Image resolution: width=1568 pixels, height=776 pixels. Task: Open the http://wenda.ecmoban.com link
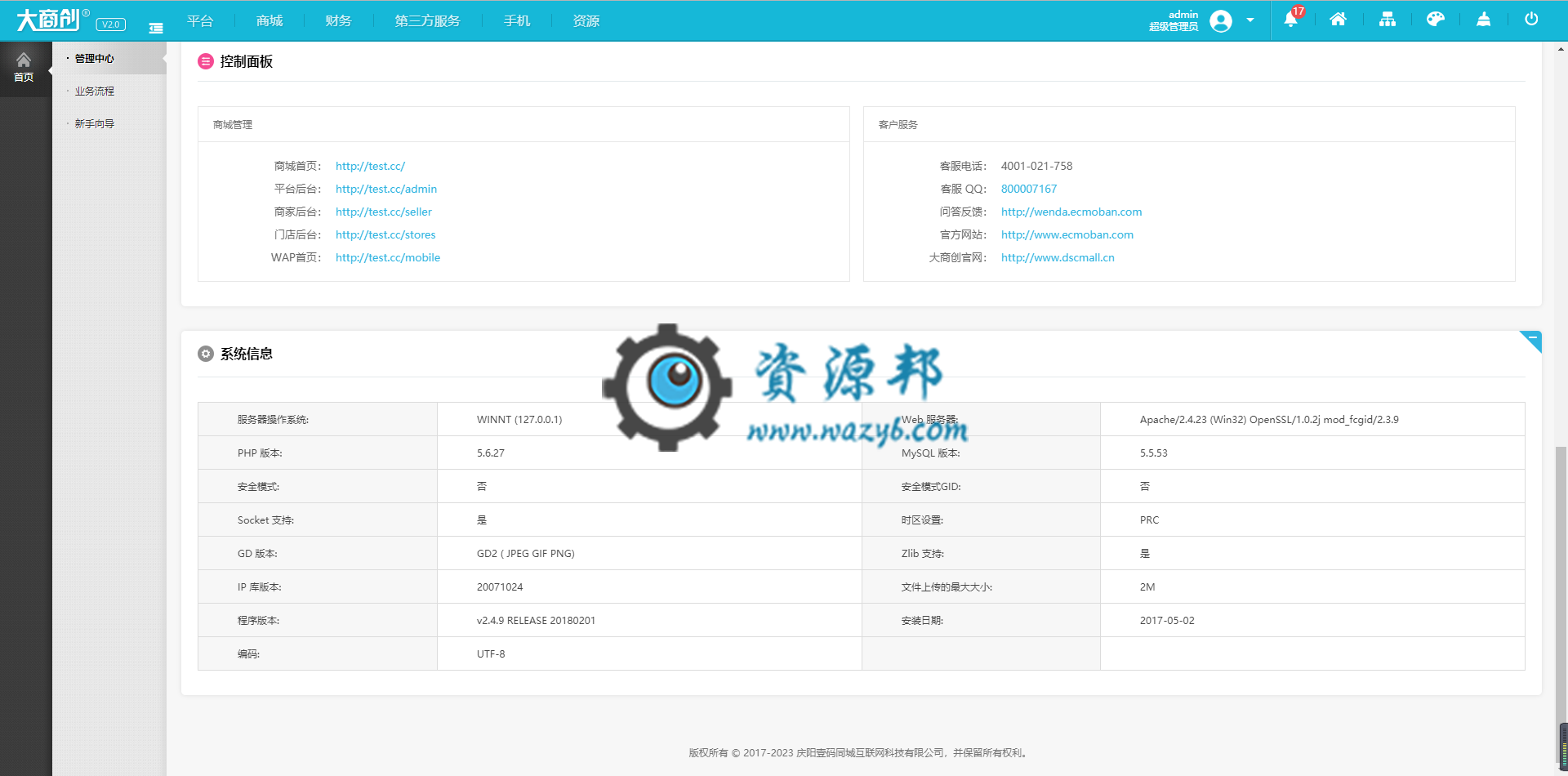1071,212
